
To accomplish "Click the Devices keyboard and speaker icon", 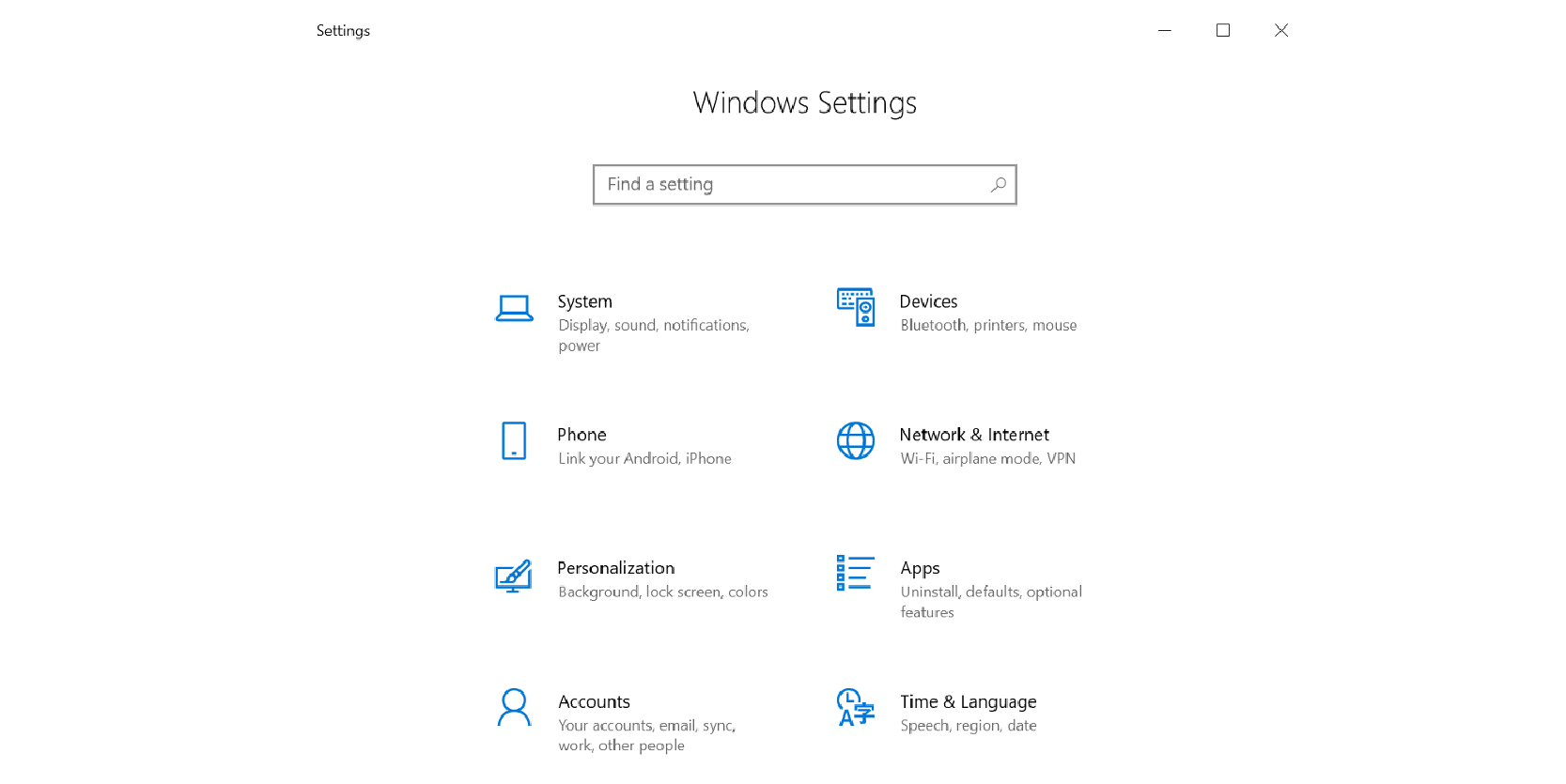I will (856, 307).
